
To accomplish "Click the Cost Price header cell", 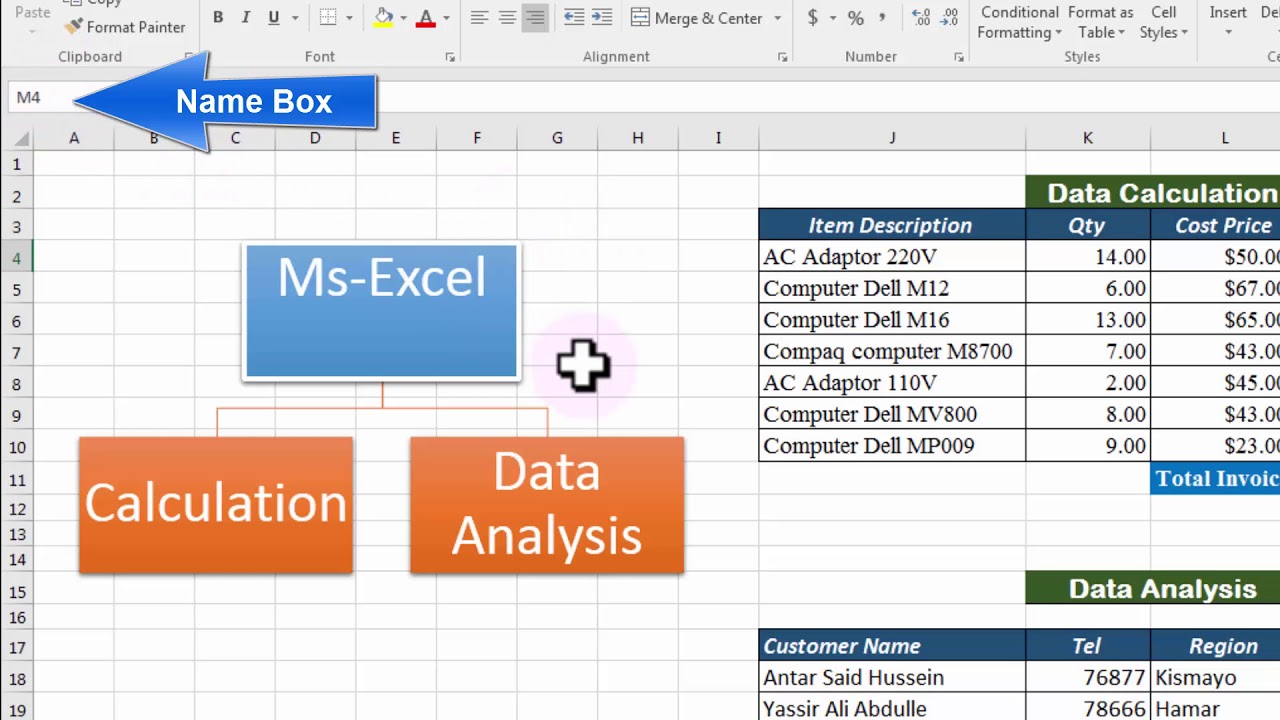I will point(1216,225).
